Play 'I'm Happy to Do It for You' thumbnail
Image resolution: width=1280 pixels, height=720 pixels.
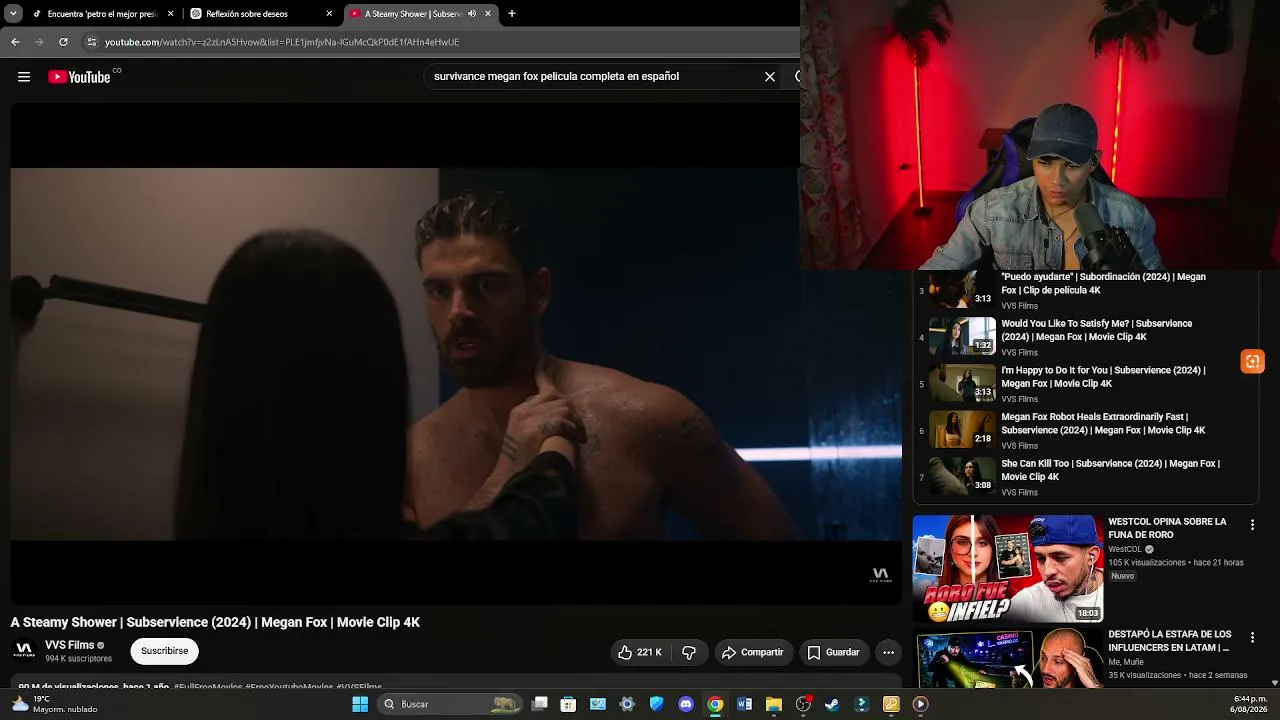point(962,383)
